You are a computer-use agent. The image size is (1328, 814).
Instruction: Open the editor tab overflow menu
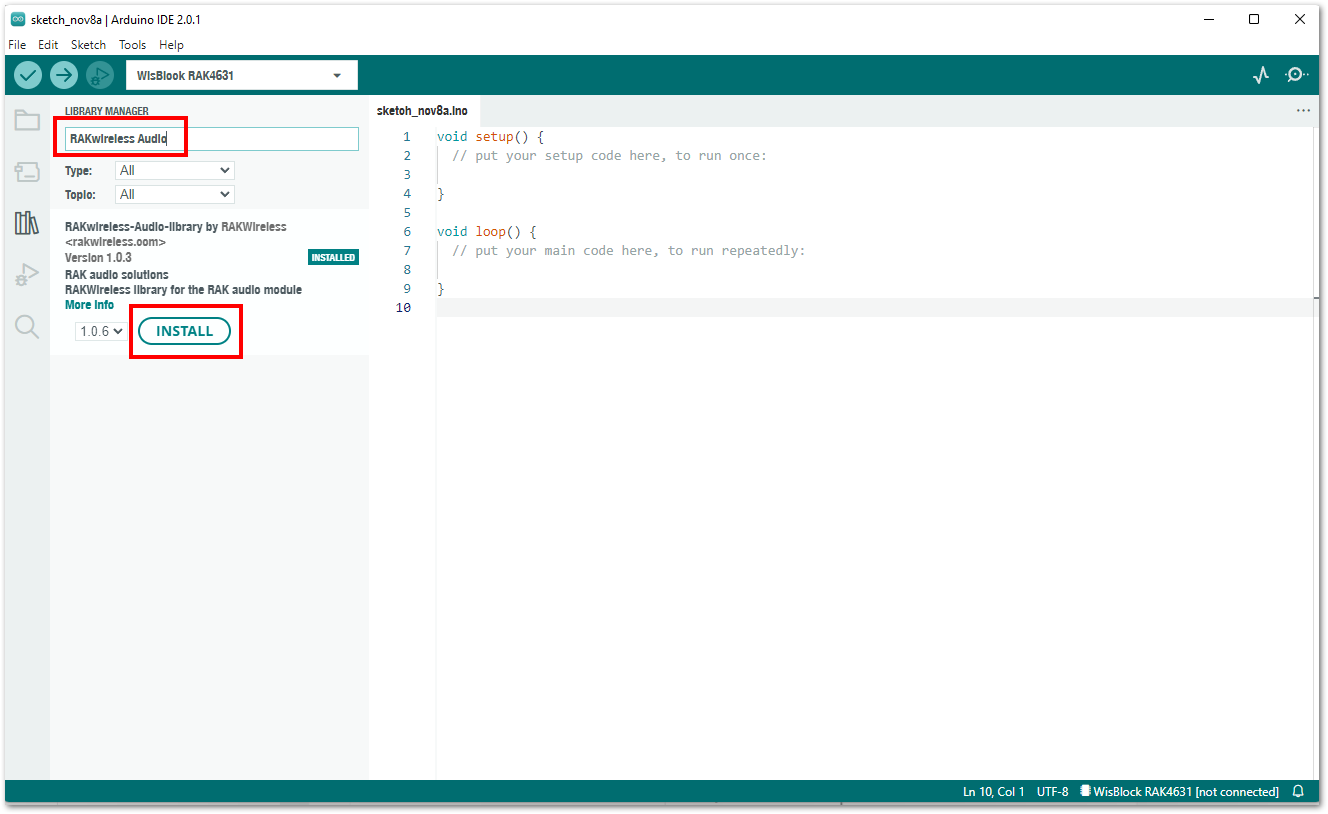coord(1303,111)
